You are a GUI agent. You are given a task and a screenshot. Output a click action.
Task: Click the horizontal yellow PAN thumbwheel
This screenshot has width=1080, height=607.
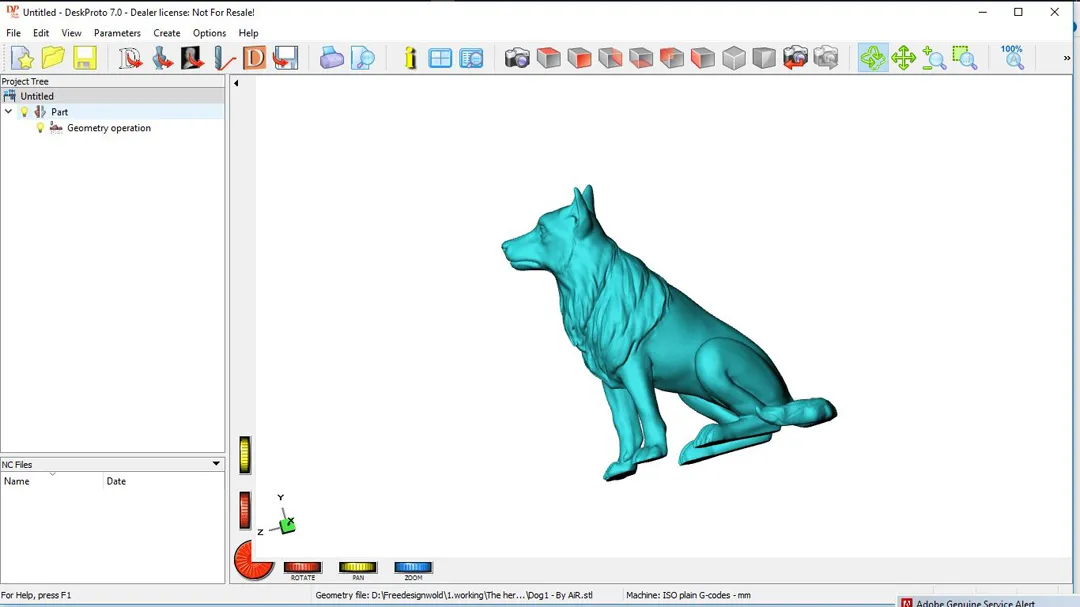pyautogui.click(x=357, y=567)
